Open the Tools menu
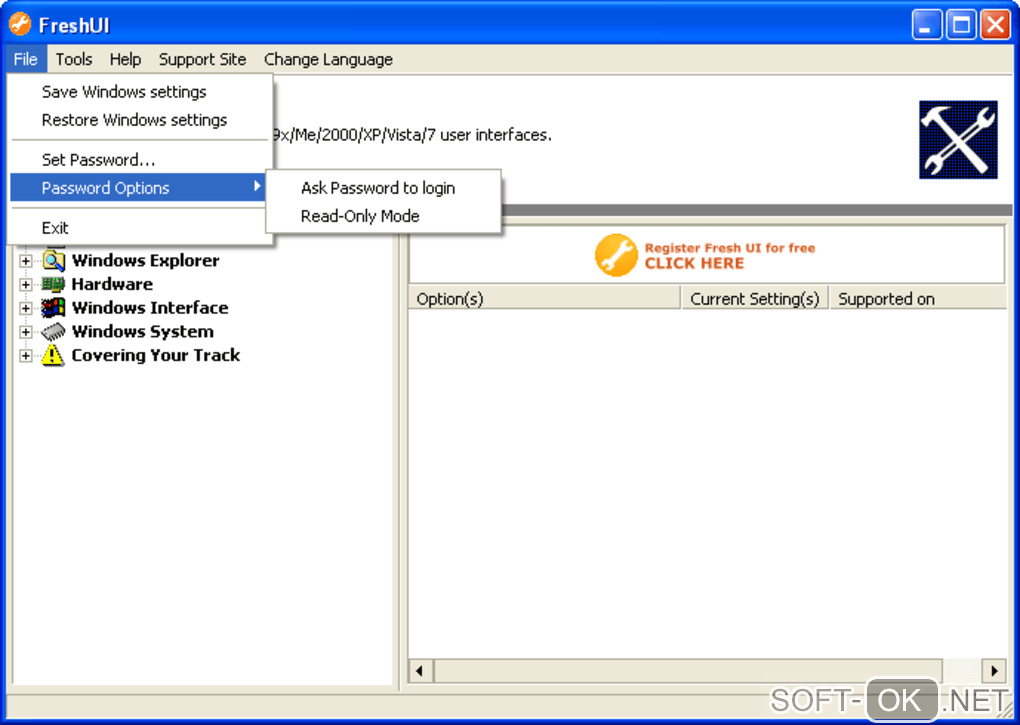This screenshot has height=725, width=1020. (74, 59)
